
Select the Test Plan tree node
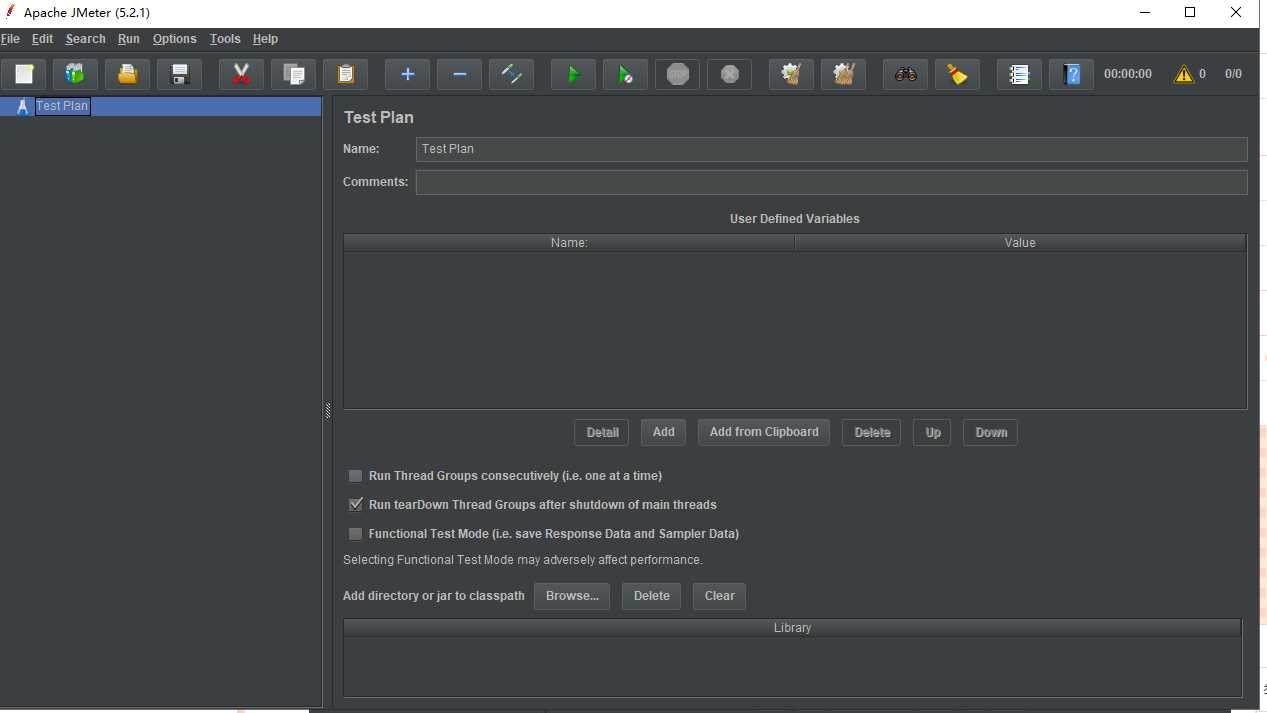click(x=62, y=106)
